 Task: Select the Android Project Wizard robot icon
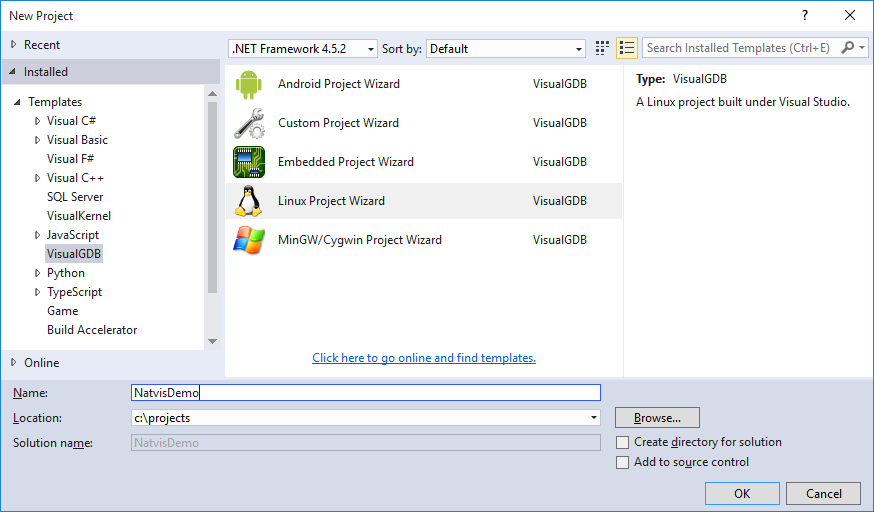249,84
